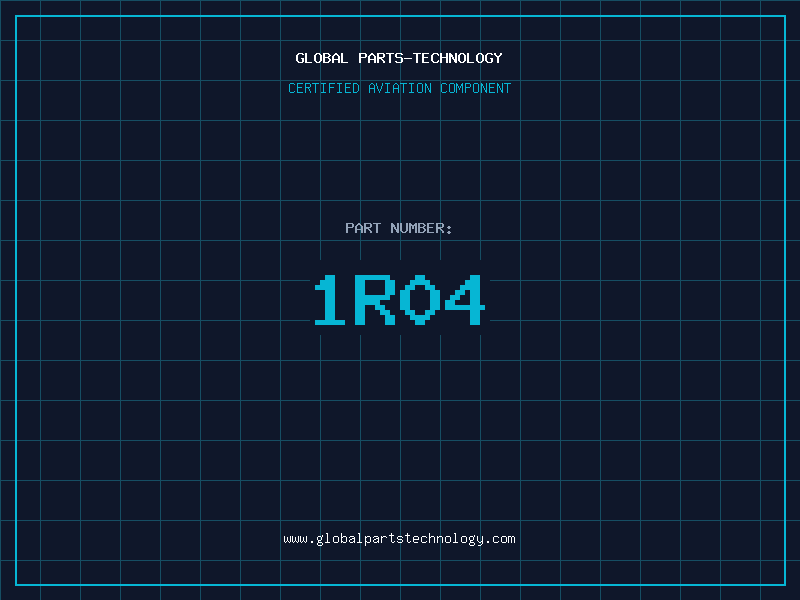The image size is (800, 600).
Task: Click the word CERTIFIED in the subtitle
Action: (x=324, y=88)
